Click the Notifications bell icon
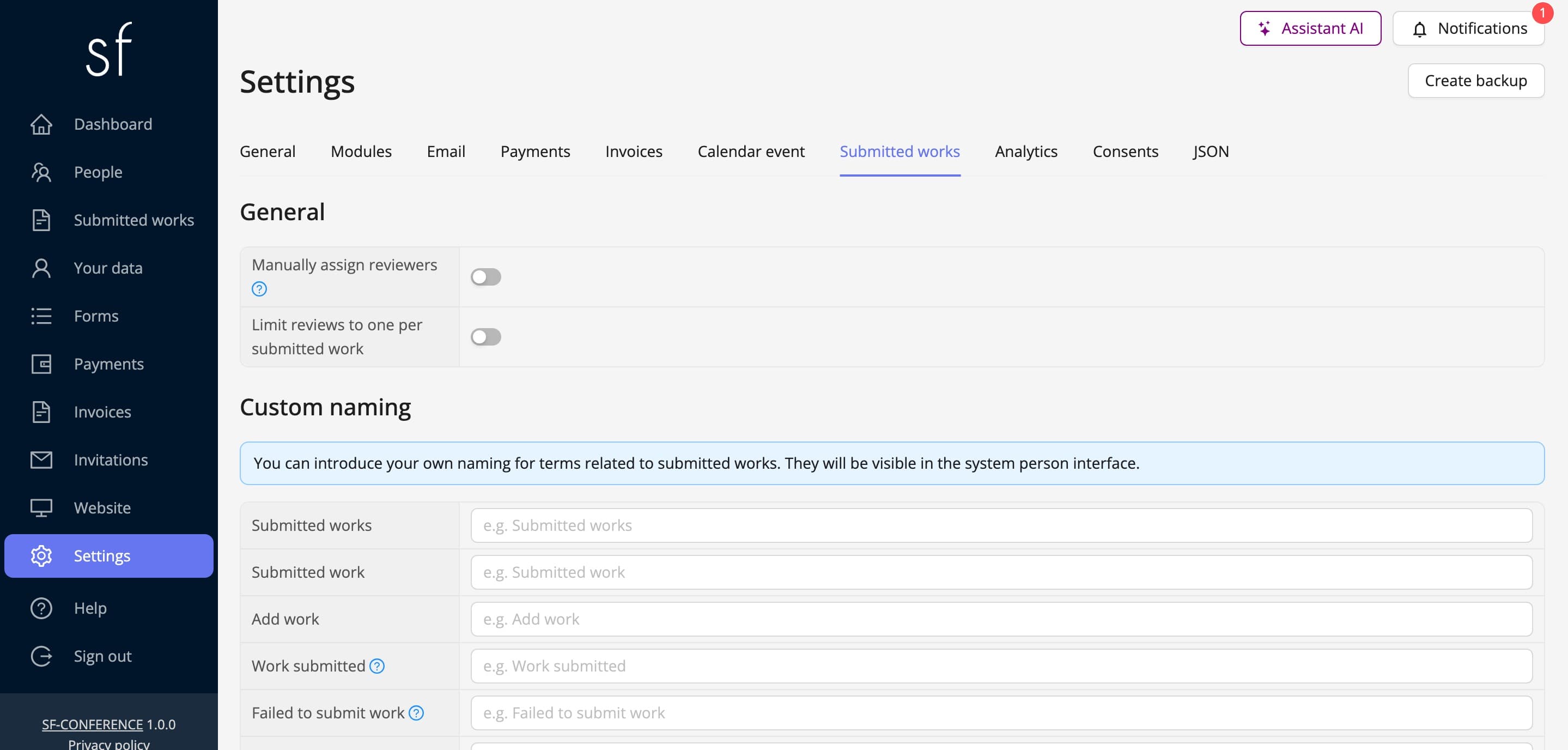Screen dimensions: 1568x750 [1419, 28]
